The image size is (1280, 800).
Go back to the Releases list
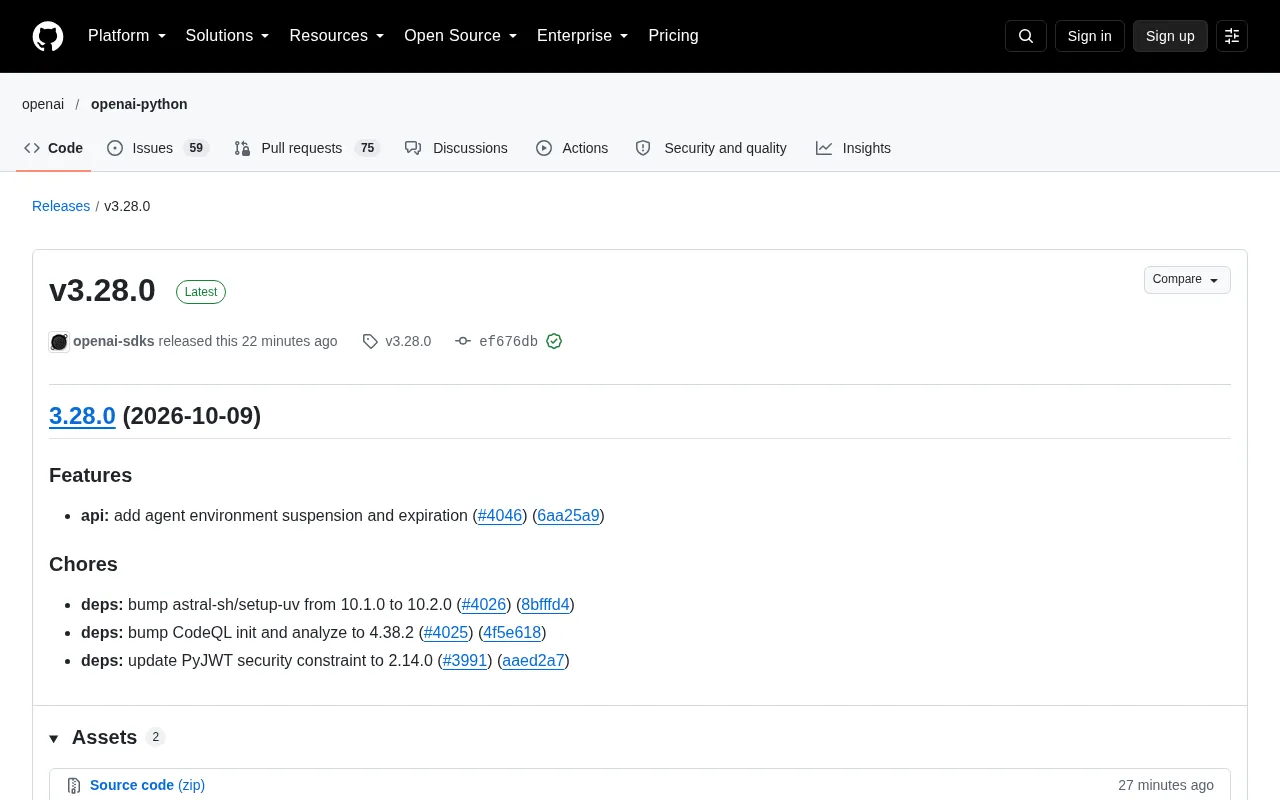coord(61,206)
